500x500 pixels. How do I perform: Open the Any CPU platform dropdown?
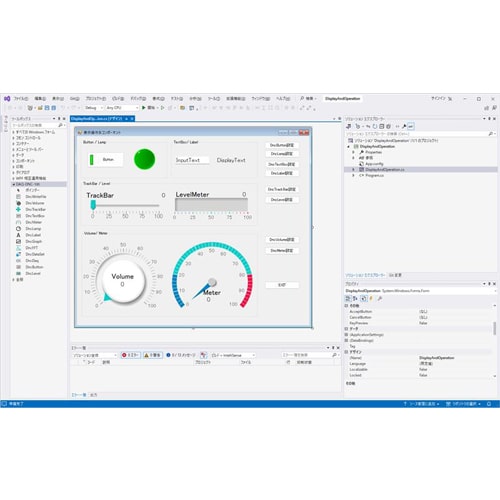pos(122,108)
